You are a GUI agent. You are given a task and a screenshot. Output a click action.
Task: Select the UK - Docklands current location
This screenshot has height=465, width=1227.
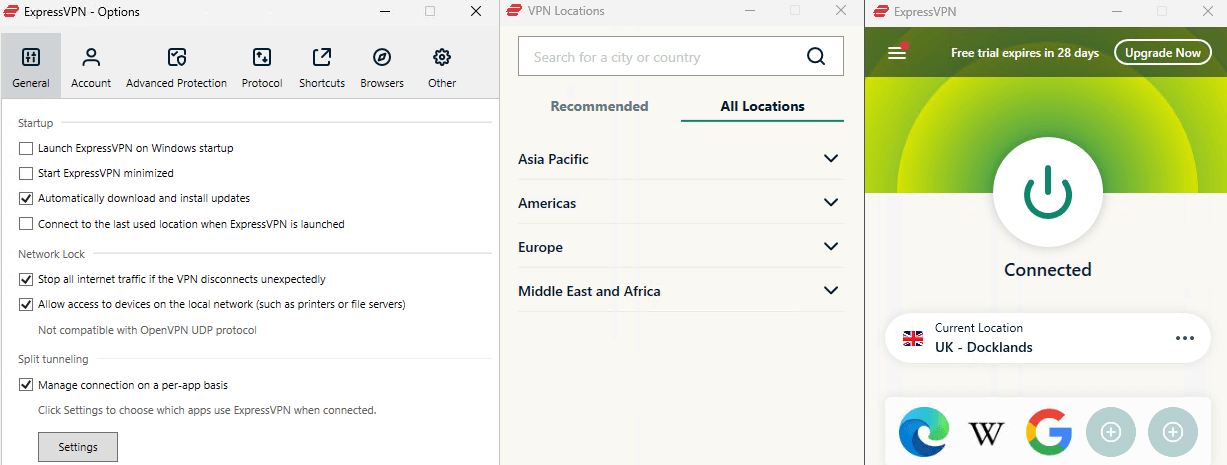[1046, 338]
